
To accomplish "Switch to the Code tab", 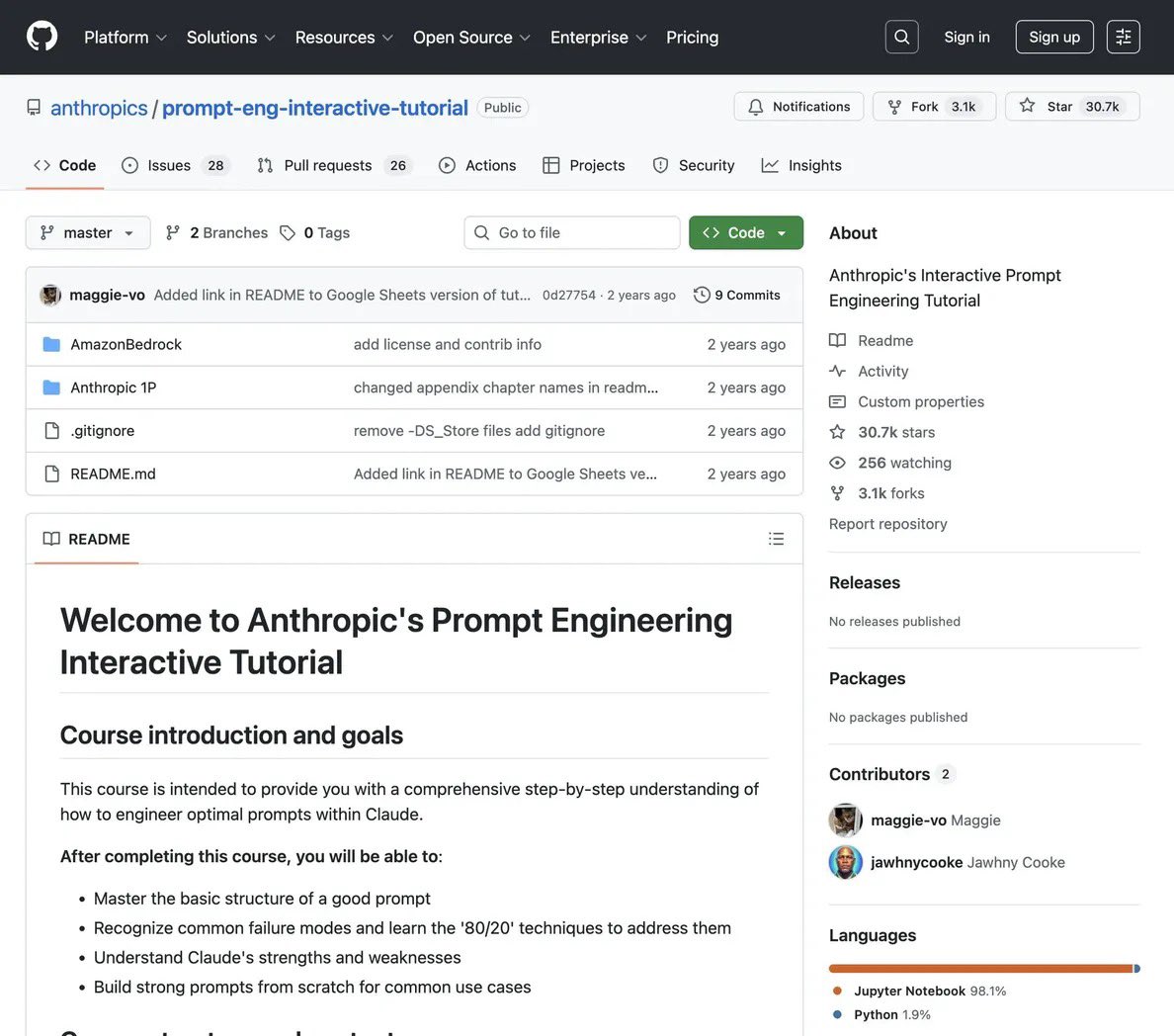I will click(64, 165).
